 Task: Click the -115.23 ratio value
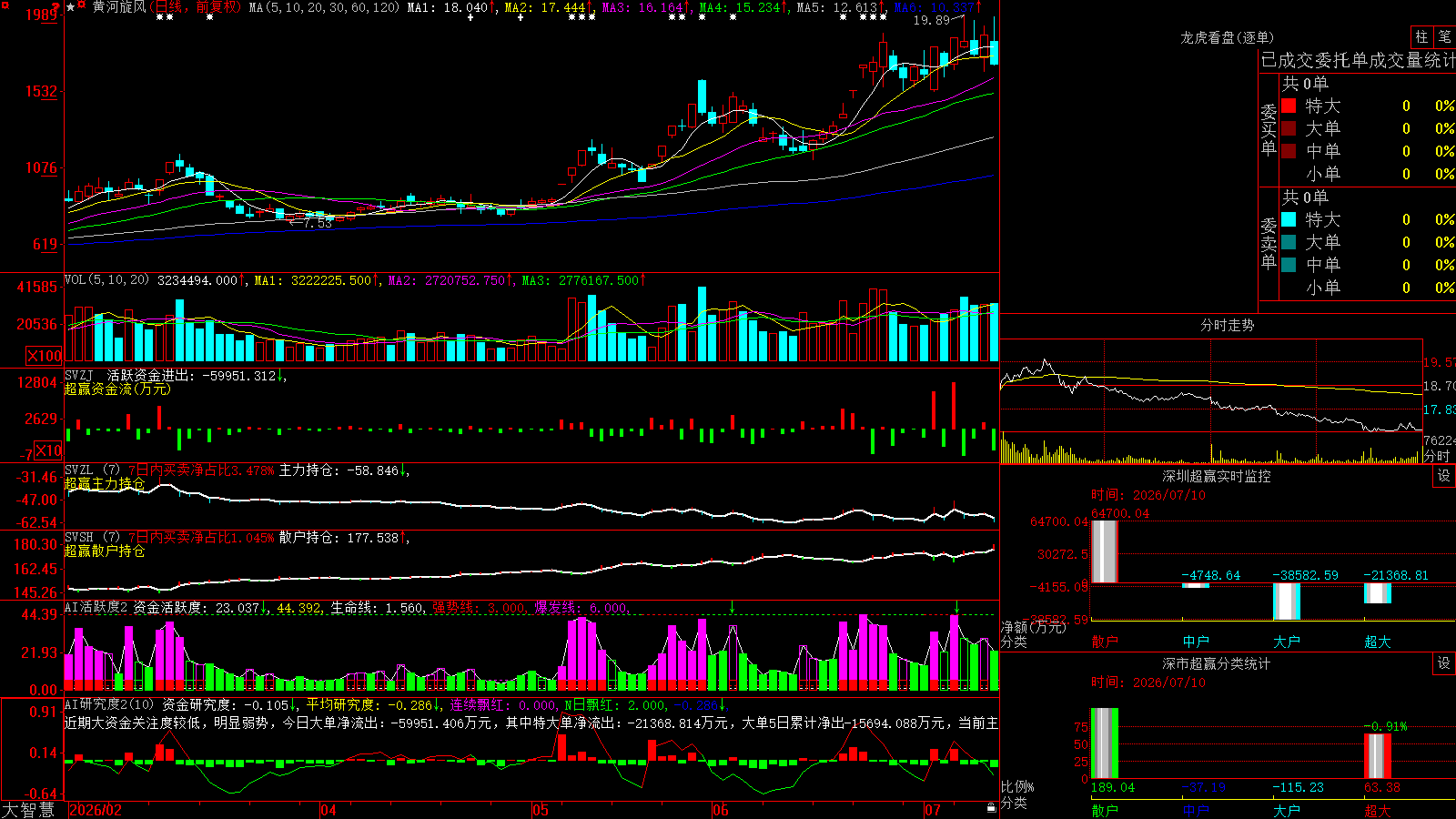click(x=1299, y=787)
